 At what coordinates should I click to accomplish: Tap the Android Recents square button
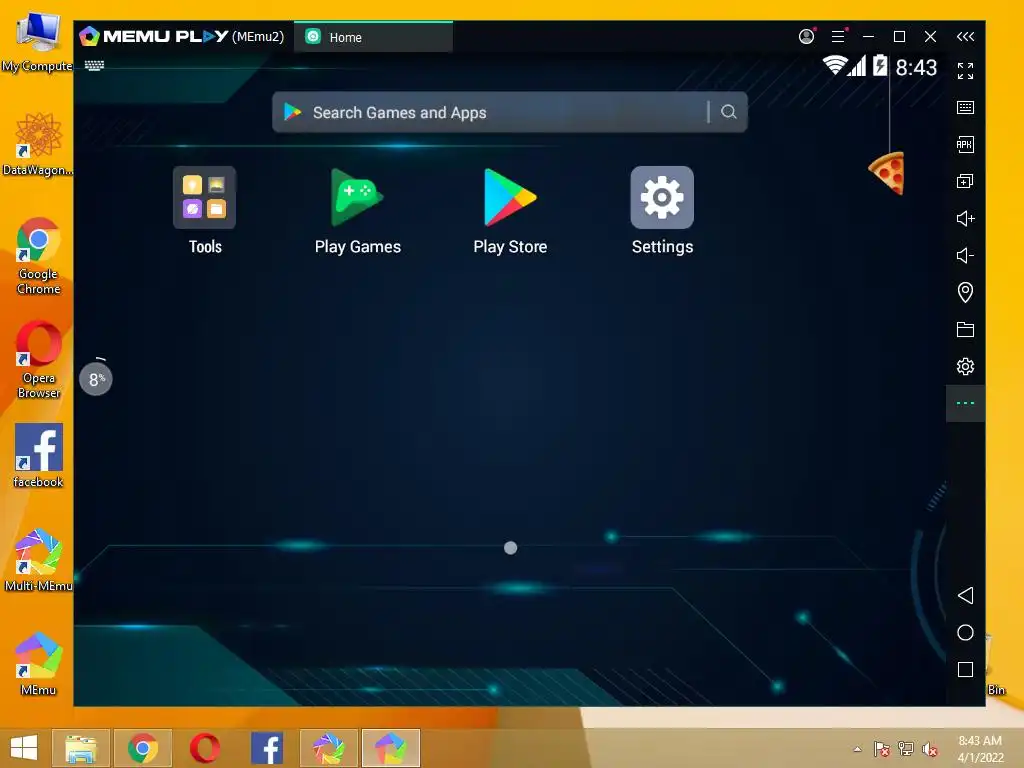point(965,669)
